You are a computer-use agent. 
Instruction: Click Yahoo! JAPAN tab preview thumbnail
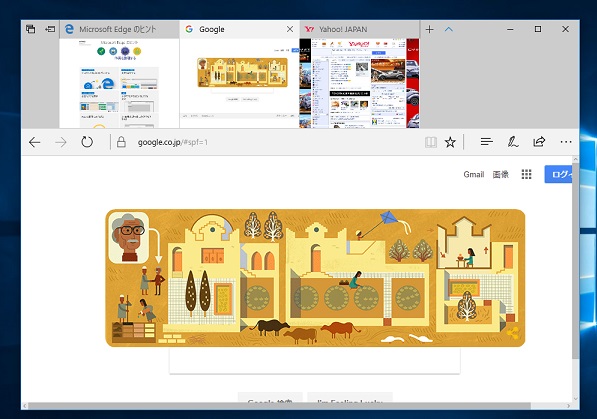click(359, 83)
